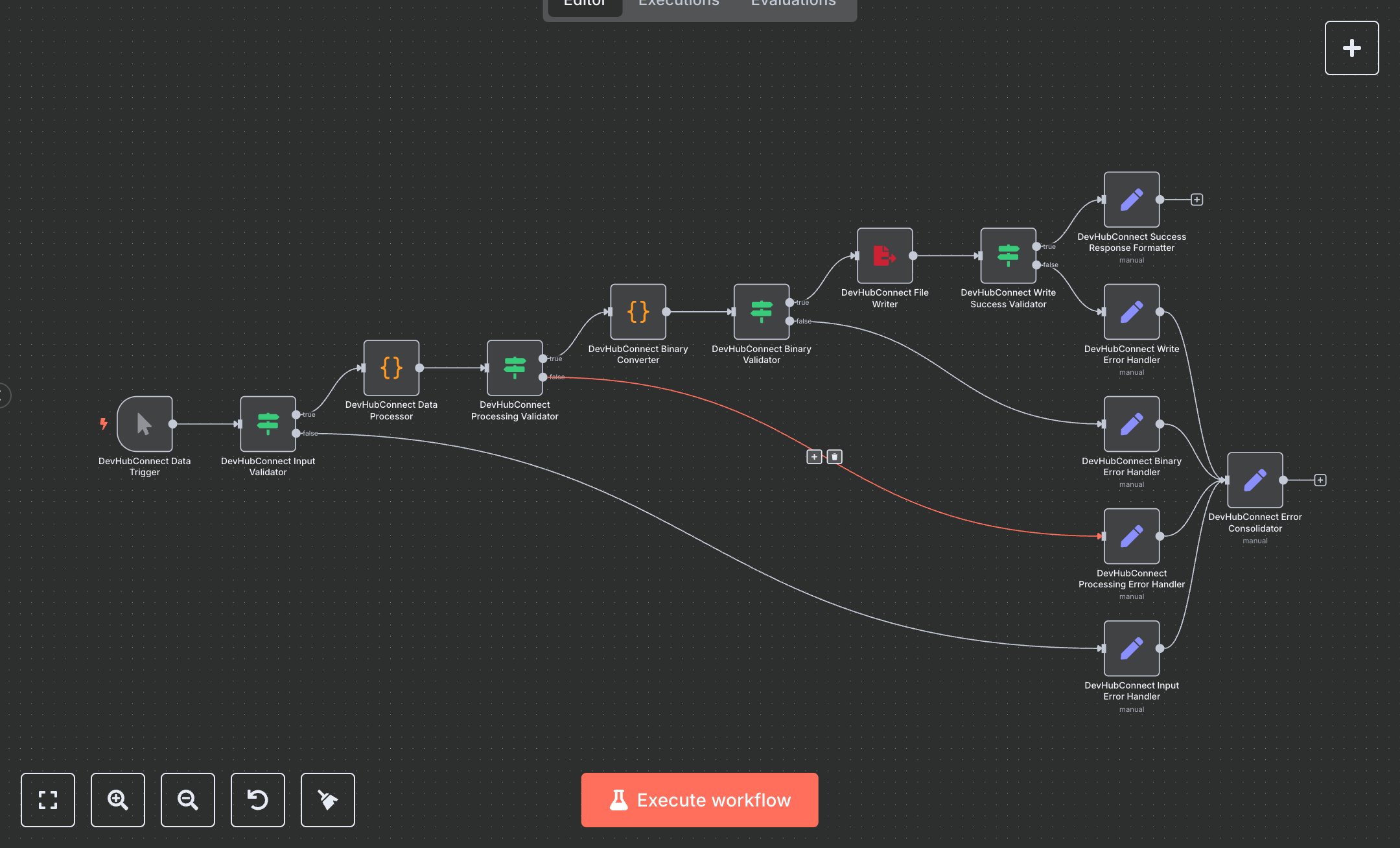
Task: Switch to the Evaluations tab
Action: (792, 4)
